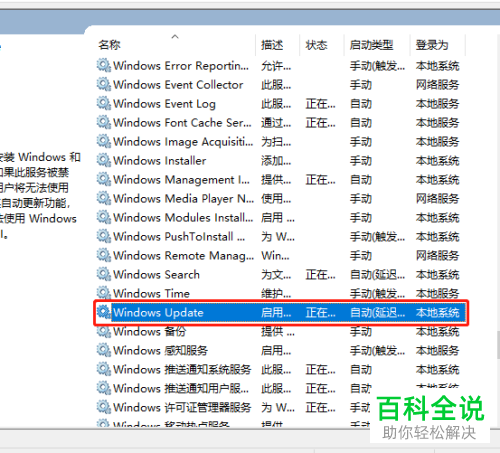The height and width of the screenshot is (453, 500).
Task: Click gear icon of Windows 推送通知系统服务
Action: point(104,369)
